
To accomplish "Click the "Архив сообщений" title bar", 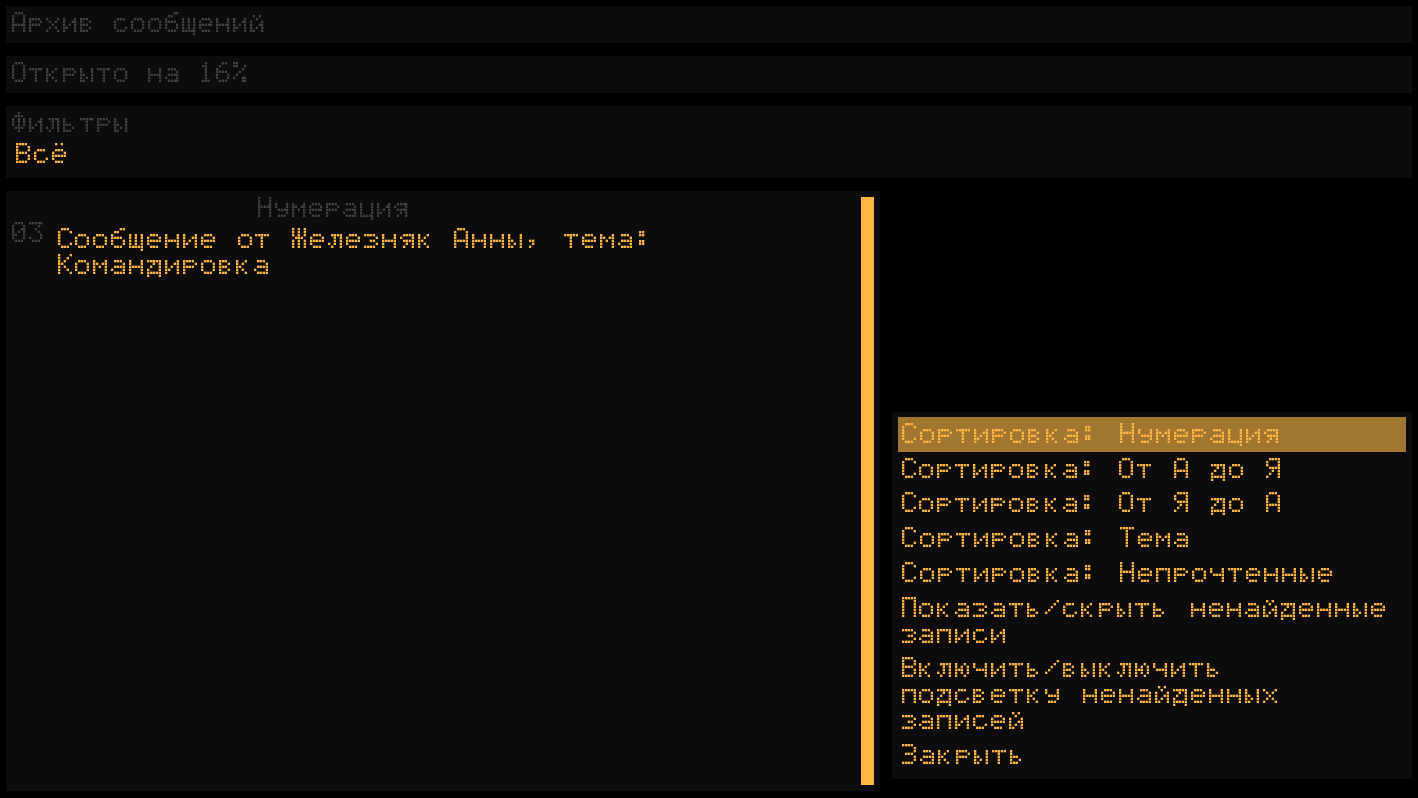I will pos(709,24).
